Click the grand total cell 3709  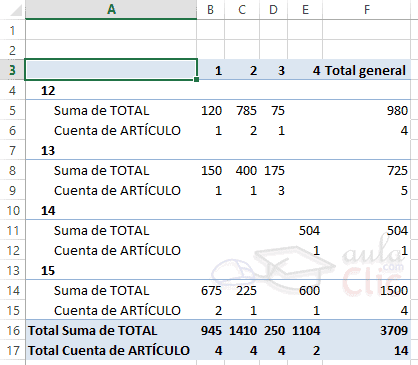coord(367,330)
